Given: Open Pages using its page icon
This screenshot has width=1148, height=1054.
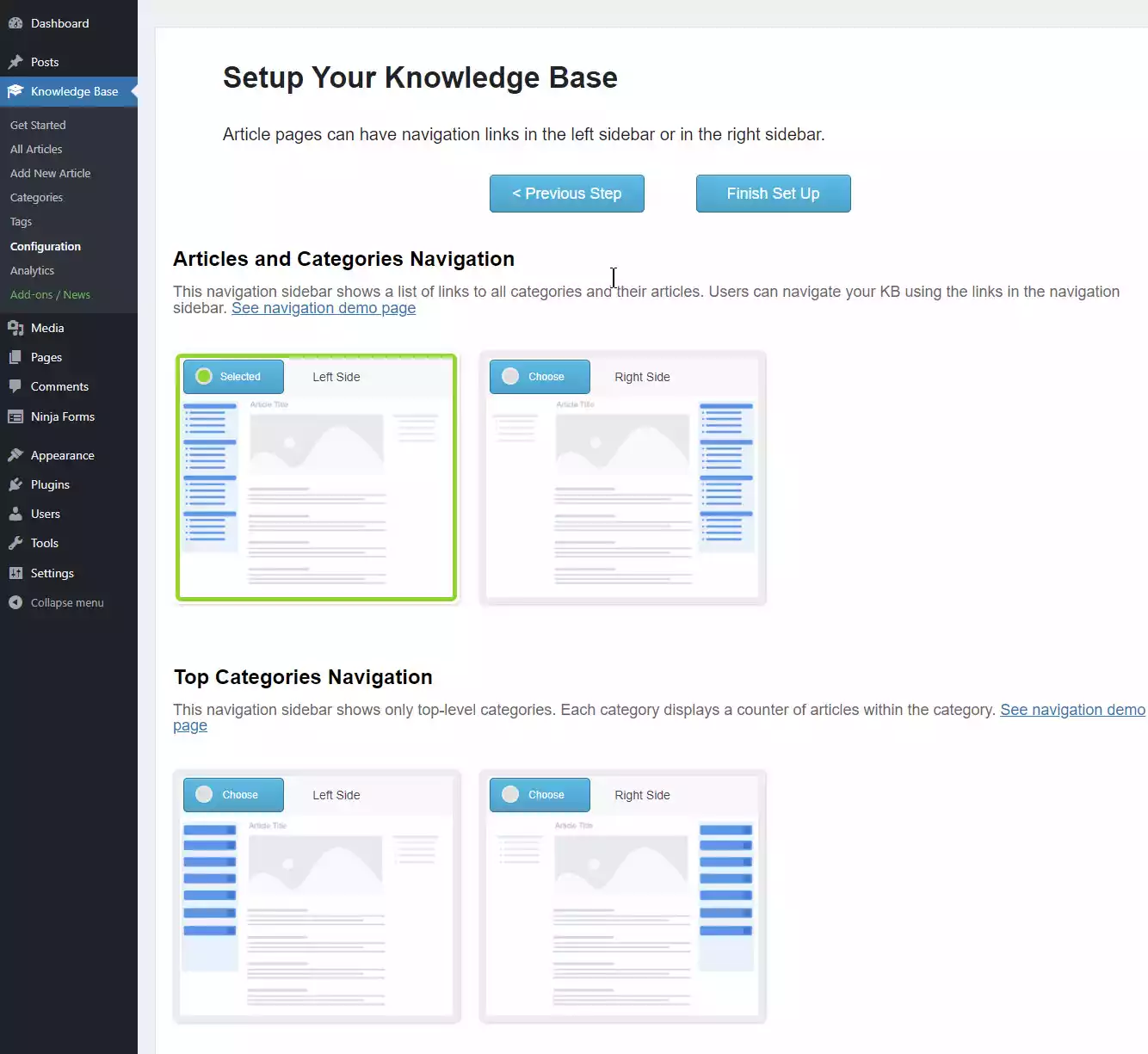Looking at the screenshot, I should 17,357.
